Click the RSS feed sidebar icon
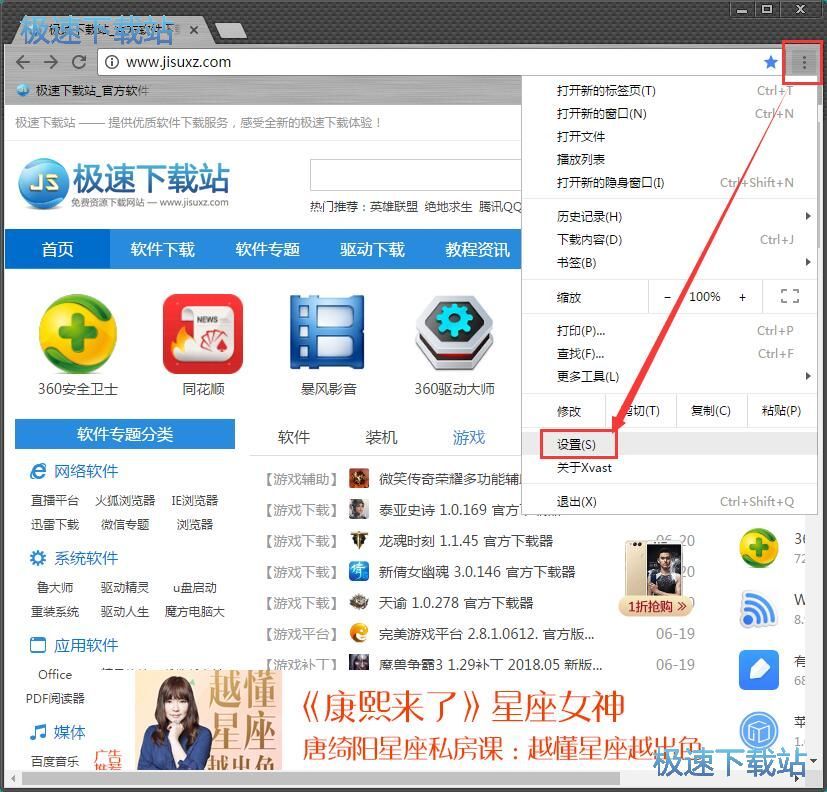Screen dimensions: 827x792 758,609
